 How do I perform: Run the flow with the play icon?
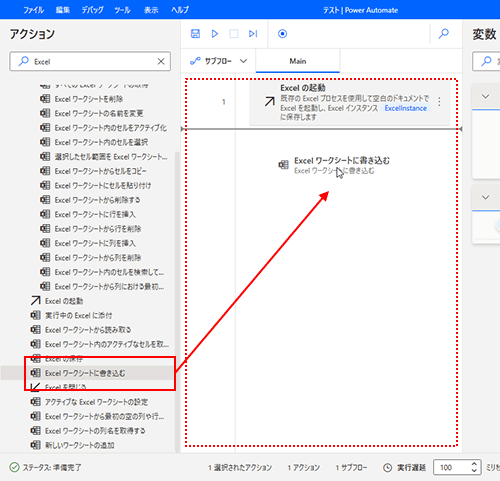215,34
